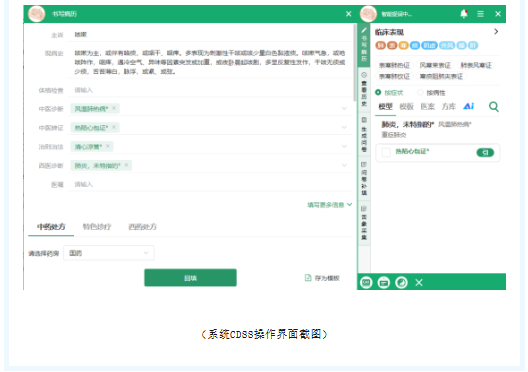Screen dimensions: 528x372
Task: Expand the 治则治法 dropdown arrow
Action: (344, 146)
